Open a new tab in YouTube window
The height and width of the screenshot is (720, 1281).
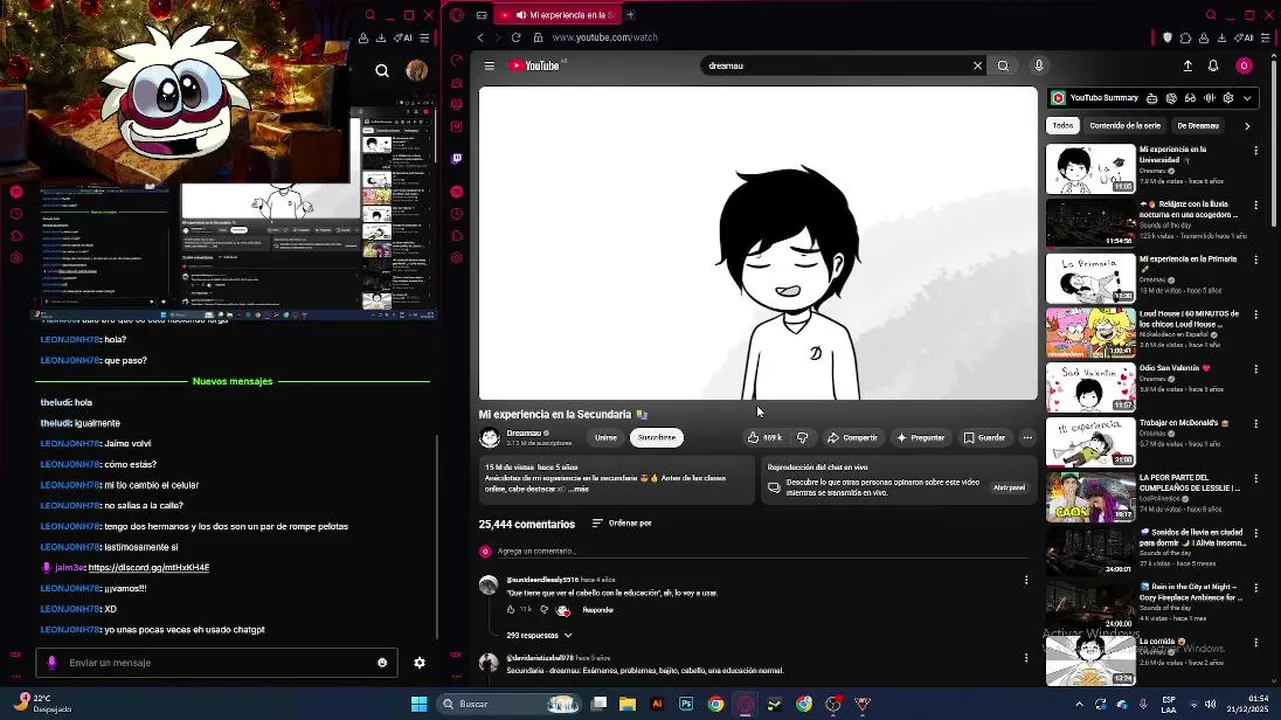630,15
